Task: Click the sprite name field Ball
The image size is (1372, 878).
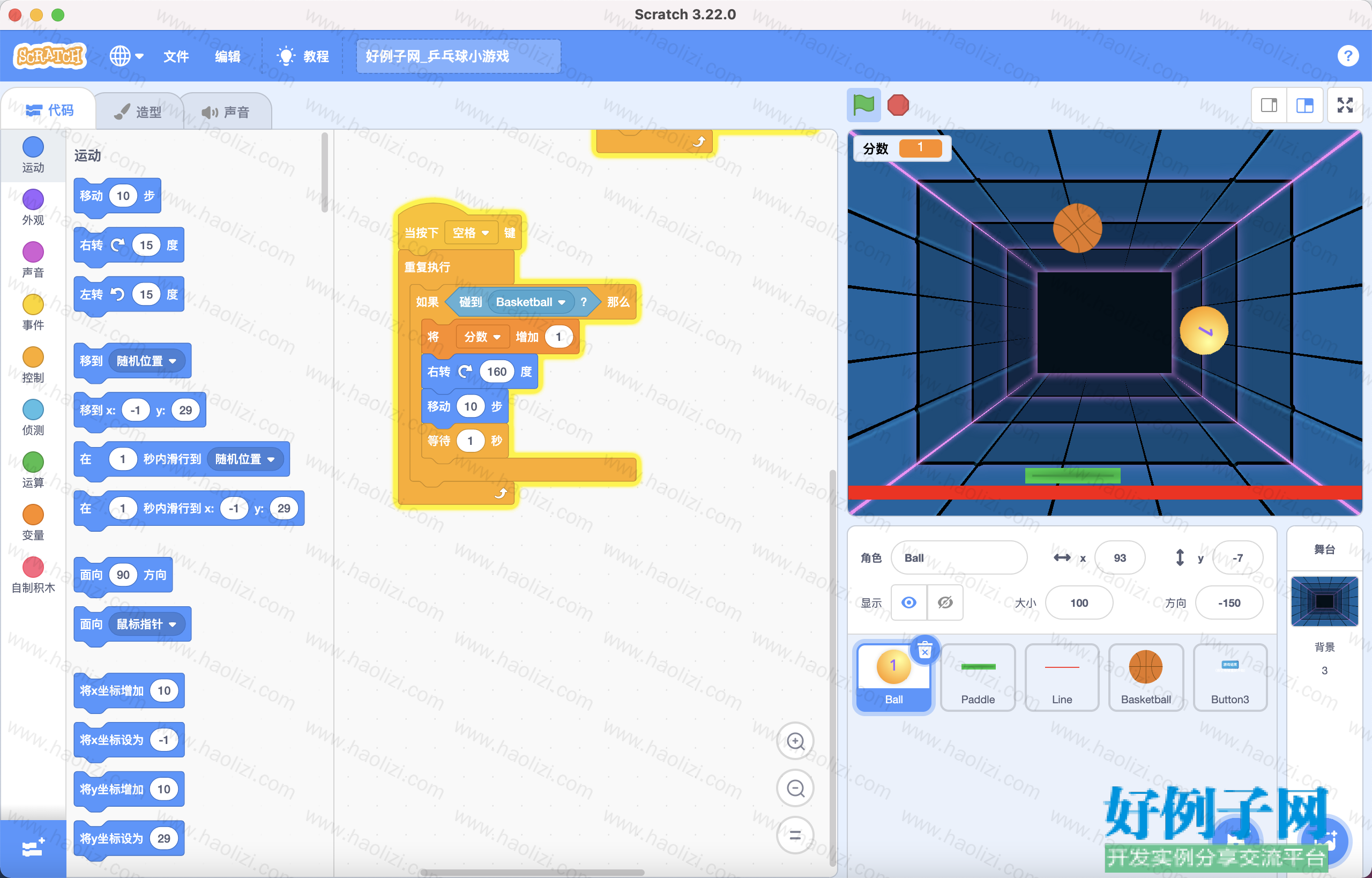Action: coord(959,557)
